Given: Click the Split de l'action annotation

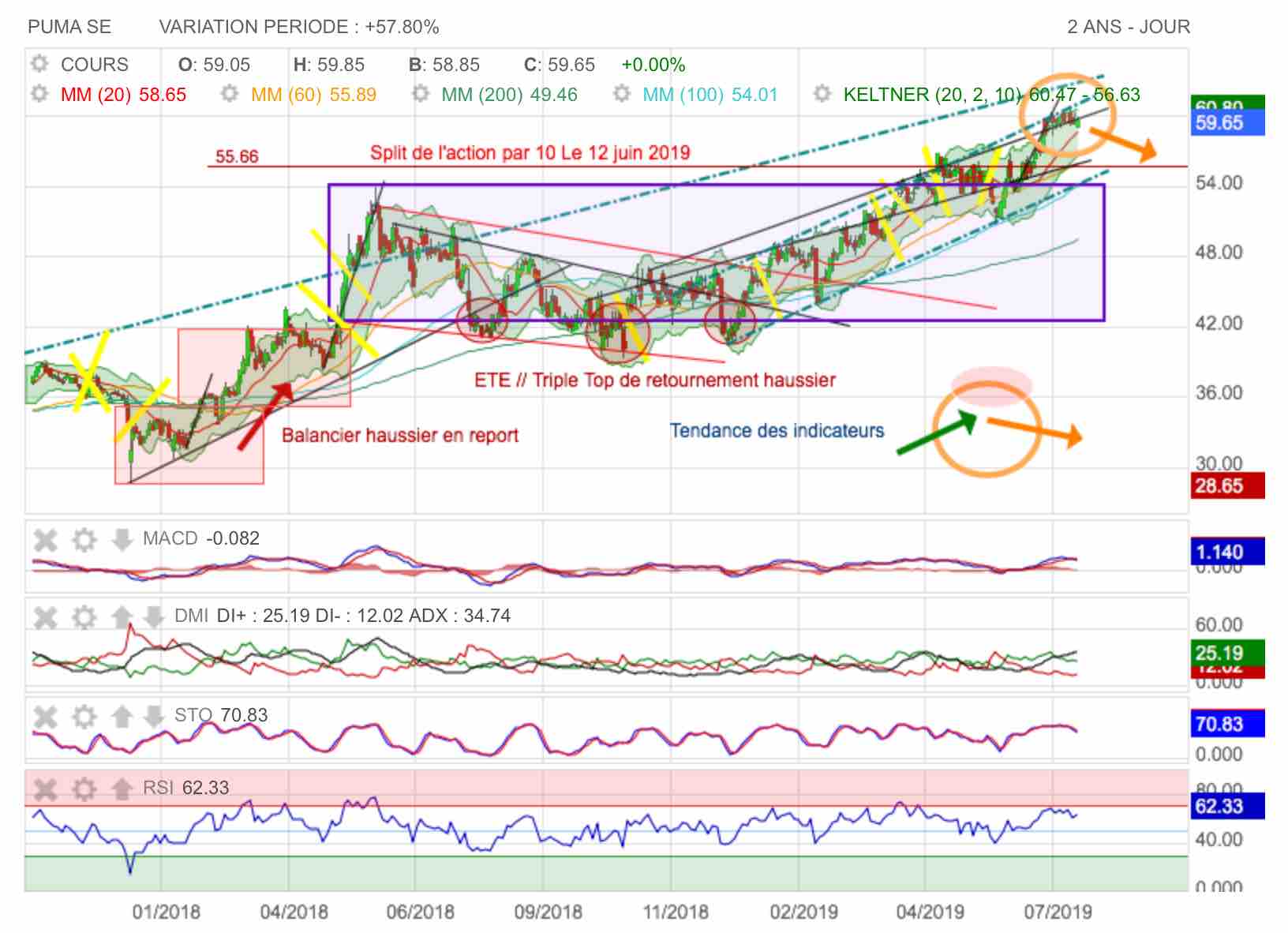Looking at the screenshot, I should point(530,152).
